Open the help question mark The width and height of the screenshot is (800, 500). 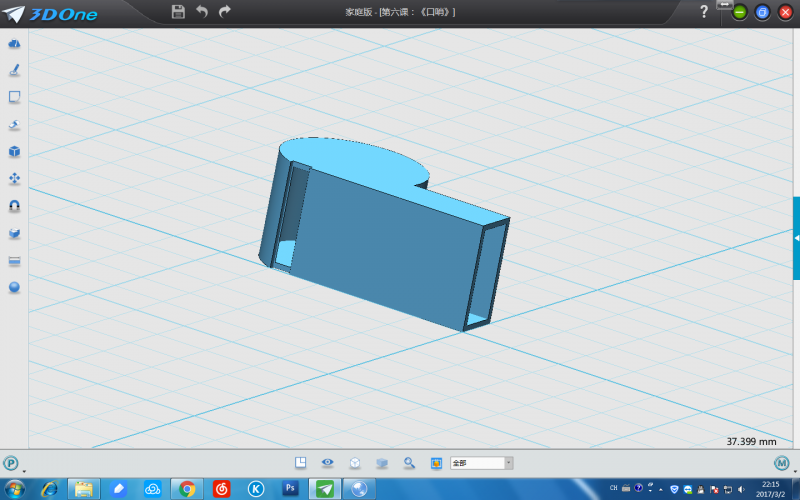point(704,12)
